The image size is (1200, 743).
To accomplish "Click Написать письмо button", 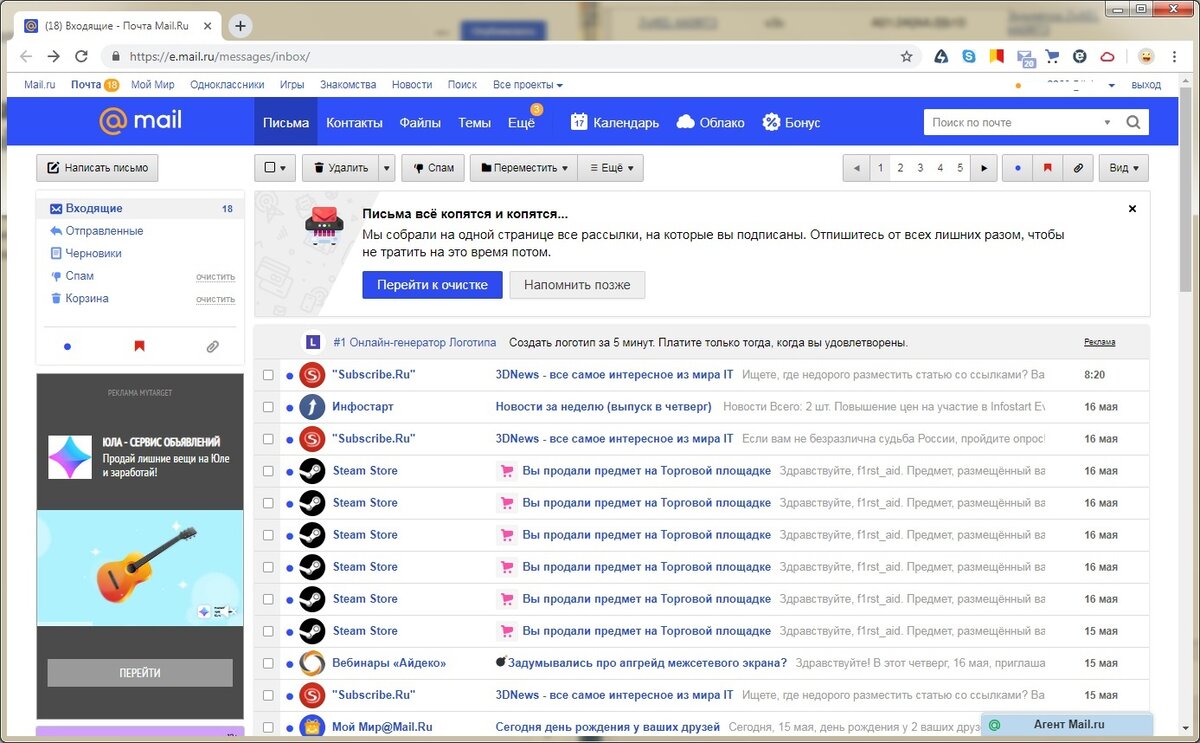I will pyautogui.click(x=97, y=168).
